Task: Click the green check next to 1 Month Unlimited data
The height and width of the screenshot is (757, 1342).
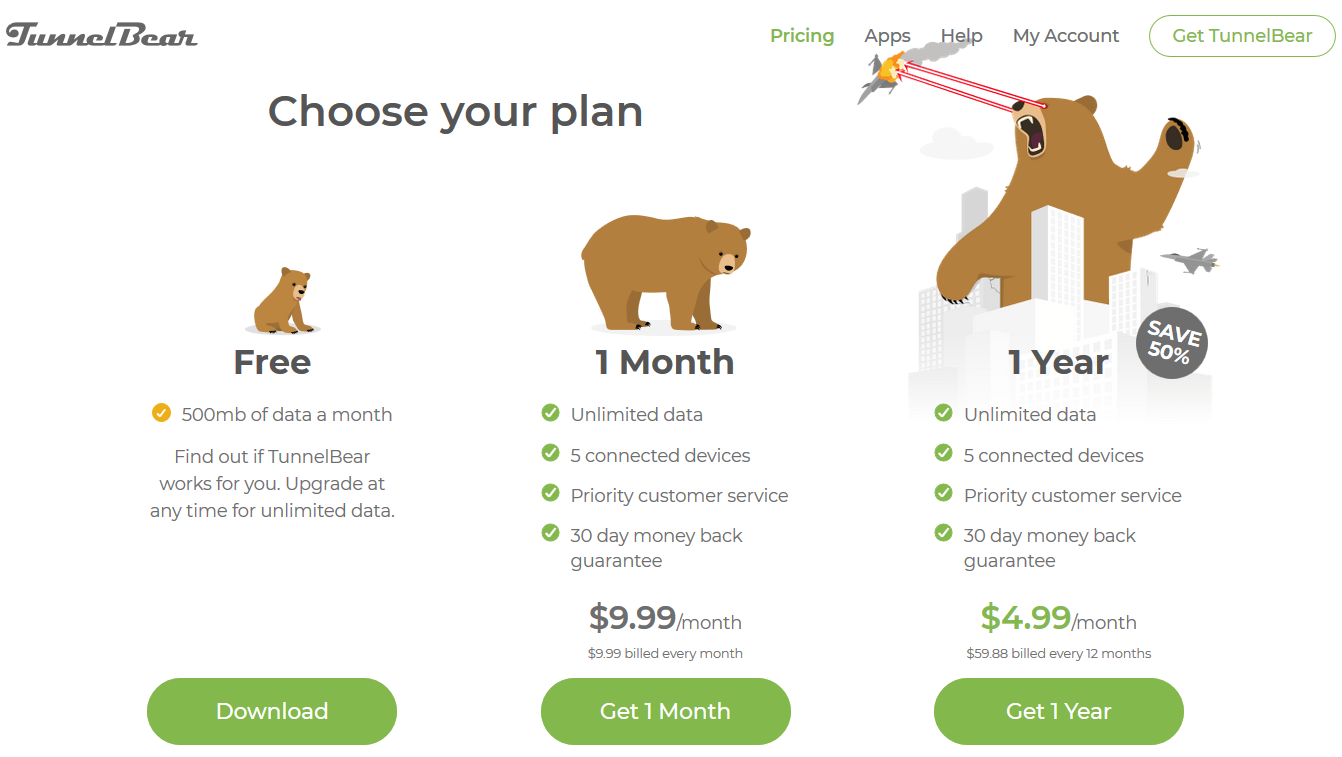Action: click(550, 412)
